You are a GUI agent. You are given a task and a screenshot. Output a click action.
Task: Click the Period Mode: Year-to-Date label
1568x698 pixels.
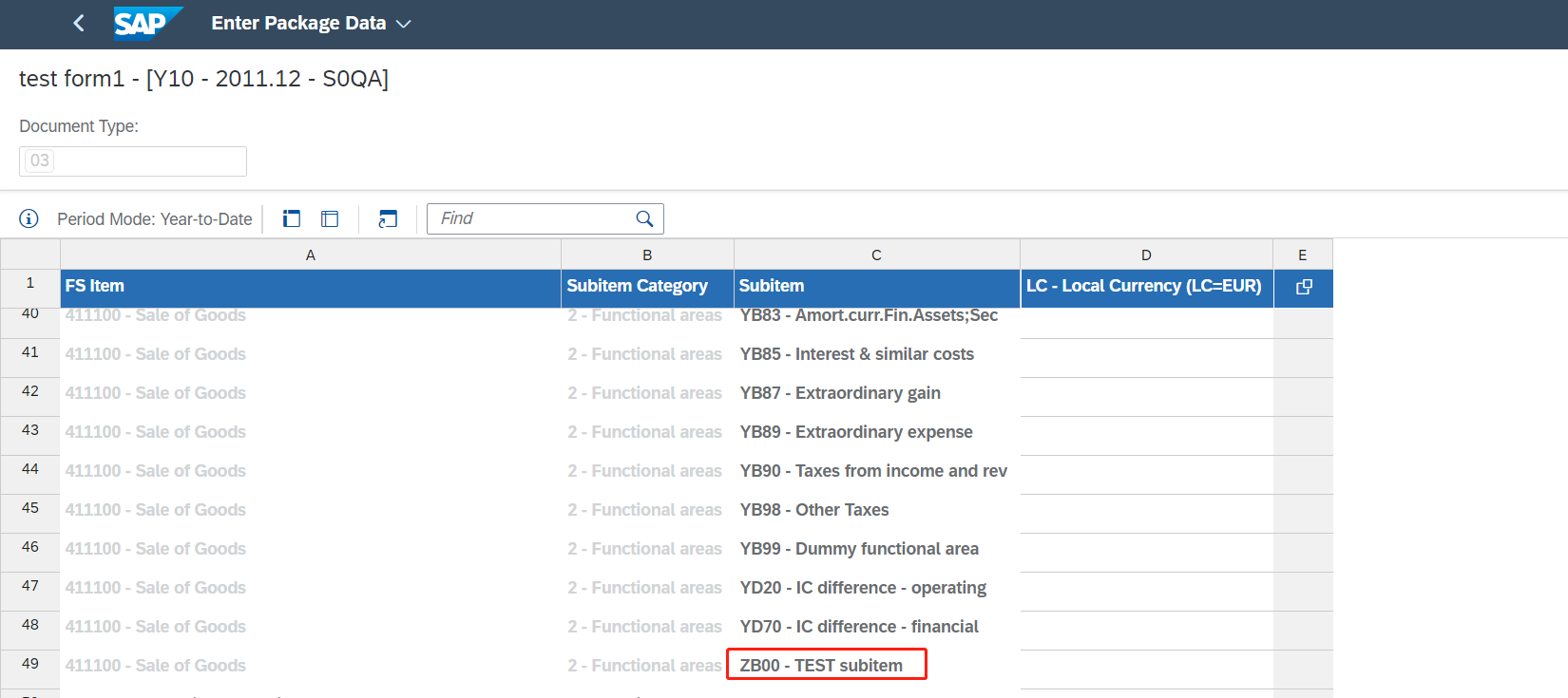[x=155, y=219]
